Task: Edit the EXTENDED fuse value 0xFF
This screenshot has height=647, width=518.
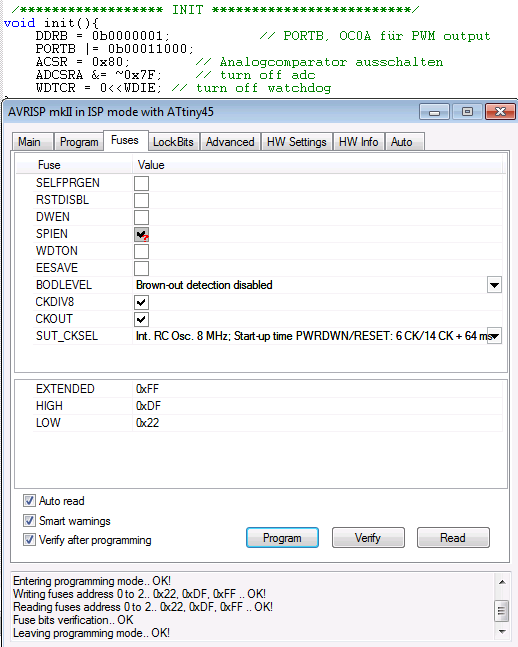Action: 147,389
